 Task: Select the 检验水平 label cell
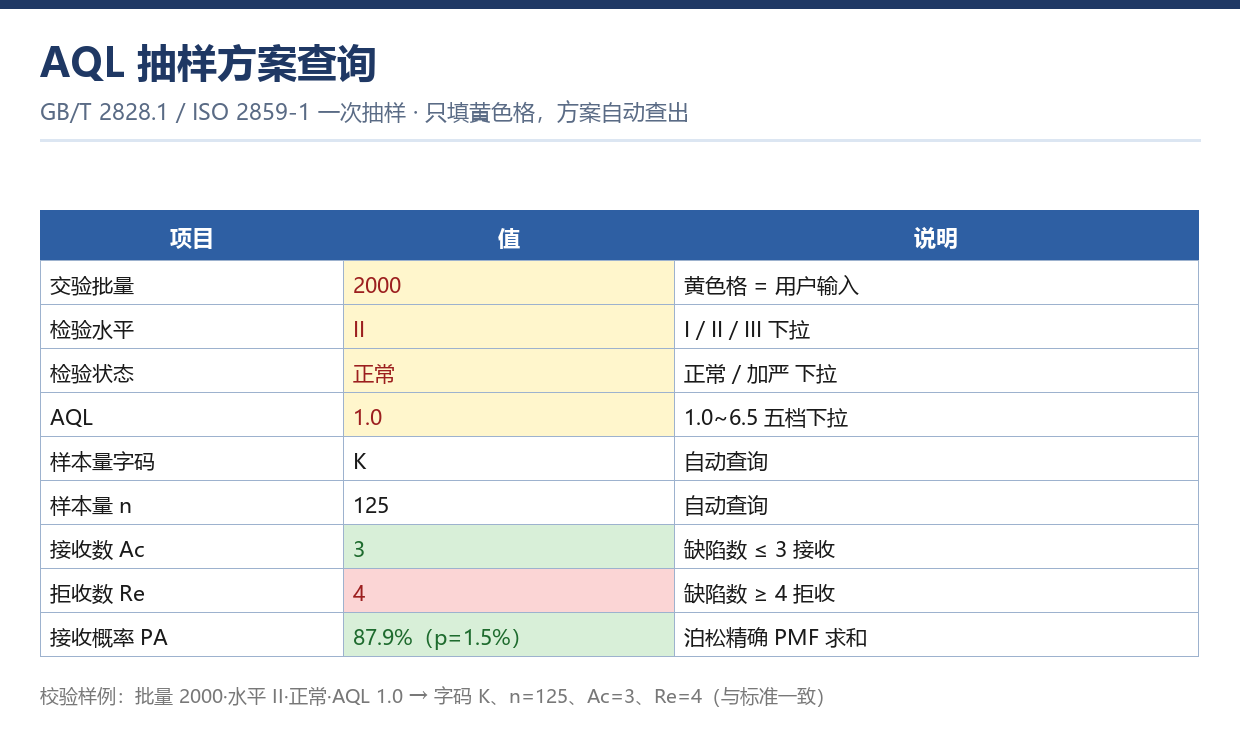click(192, 327)
